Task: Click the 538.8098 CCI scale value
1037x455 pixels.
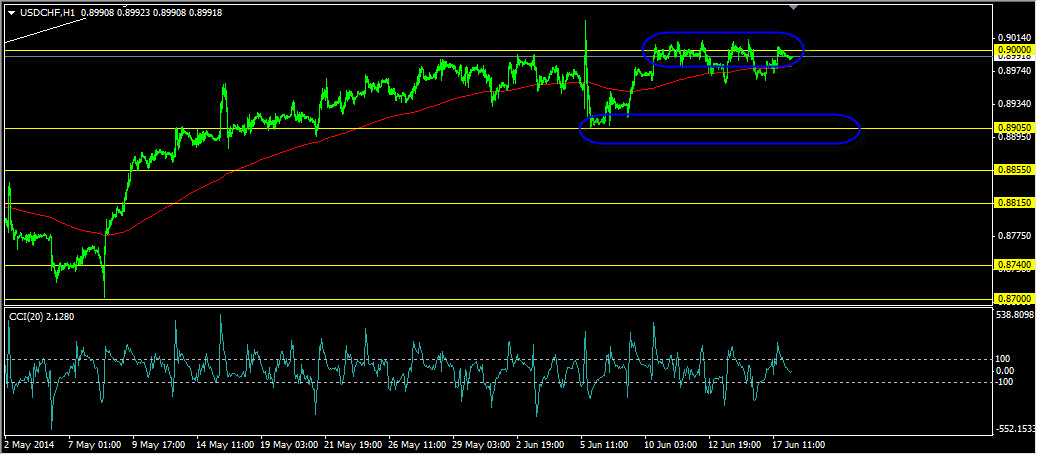Action: [x=1015, y=314]
